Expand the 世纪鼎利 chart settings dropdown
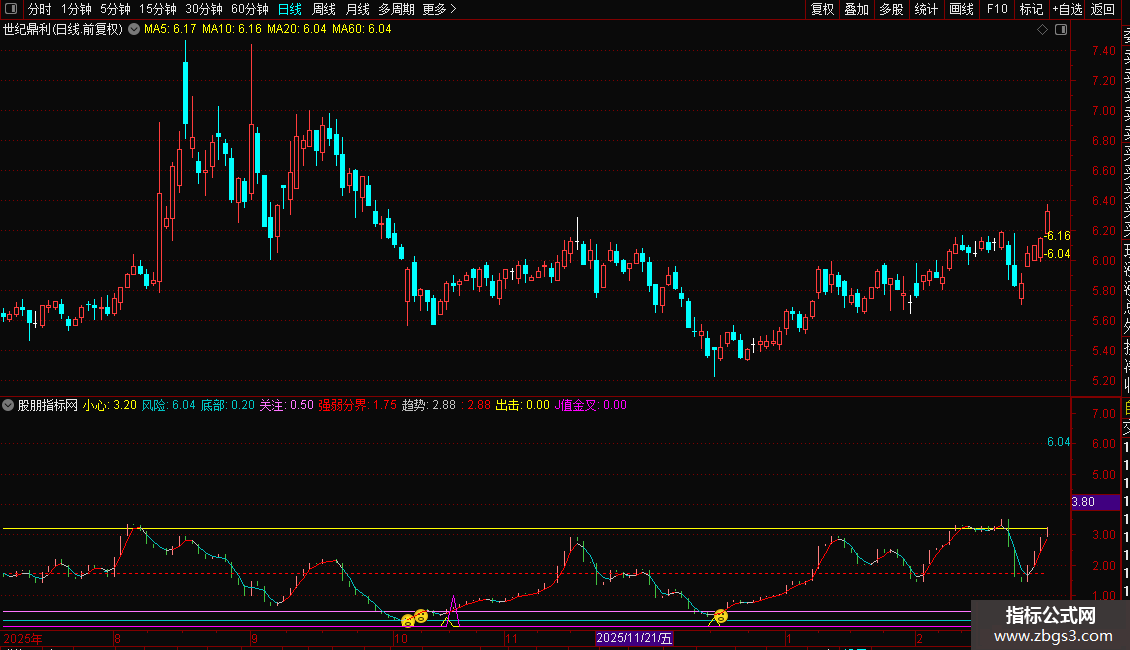Viewport: 1130px width, 650px height. pyautogui.click(x=134, y=29)
